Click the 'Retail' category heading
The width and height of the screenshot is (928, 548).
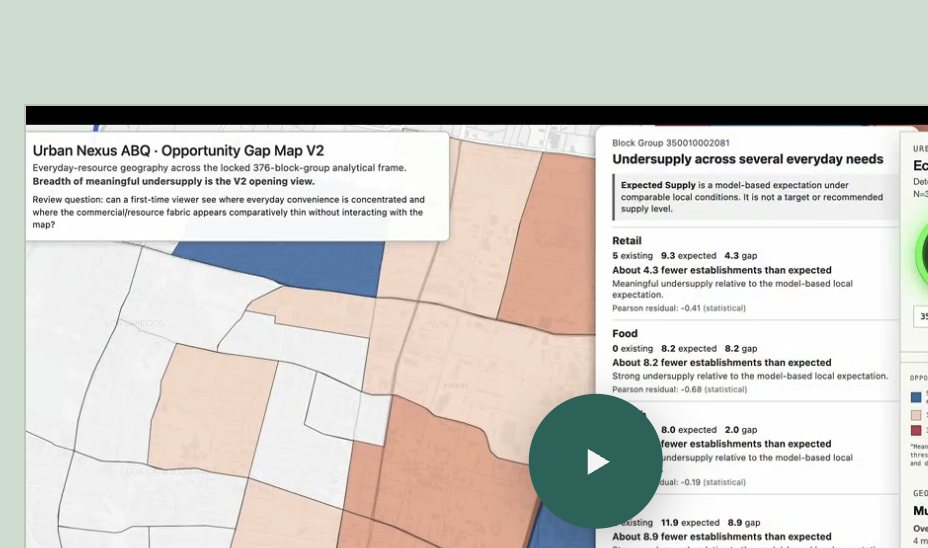click(x=627, y=241)
